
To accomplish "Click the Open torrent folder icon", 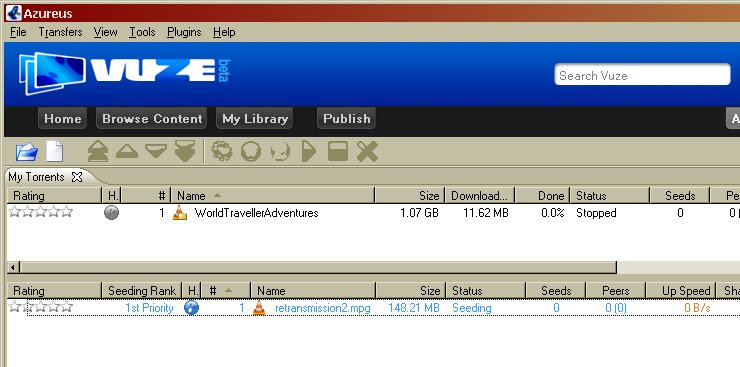I will tap(27, 152).
